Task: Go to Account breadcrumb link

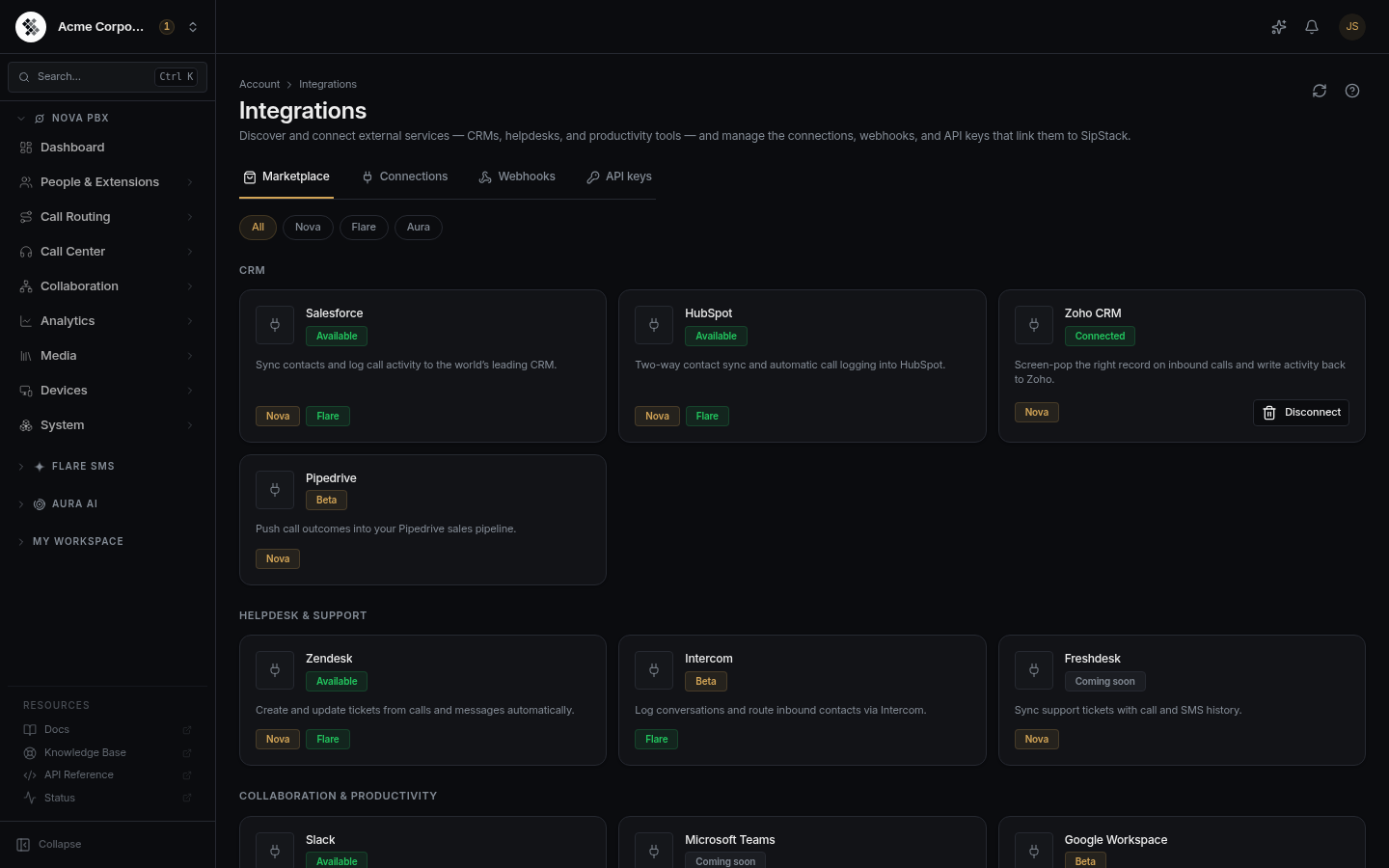Action: coord(259,85)
